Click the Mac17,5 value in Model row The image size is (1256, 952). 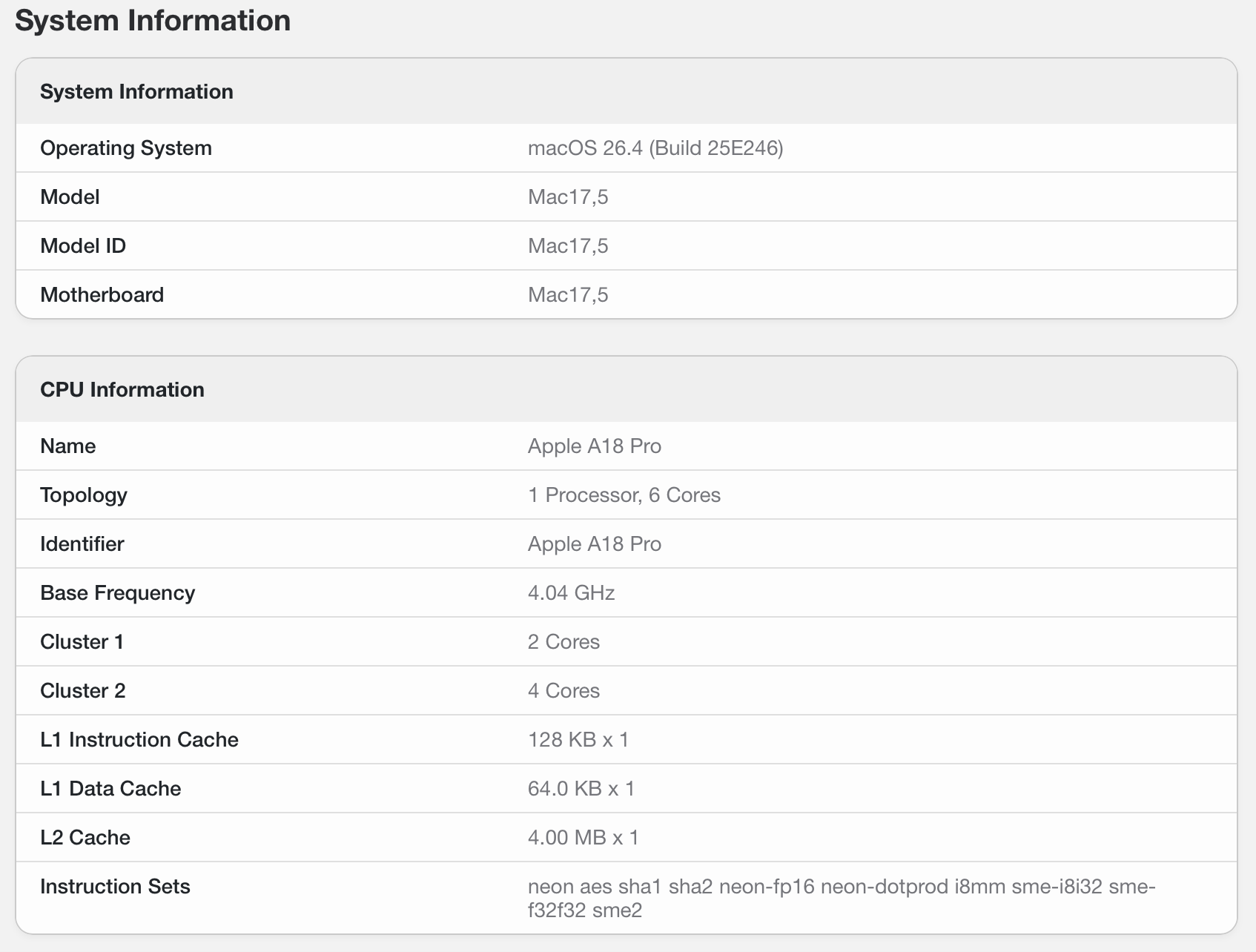pos(567,197)
